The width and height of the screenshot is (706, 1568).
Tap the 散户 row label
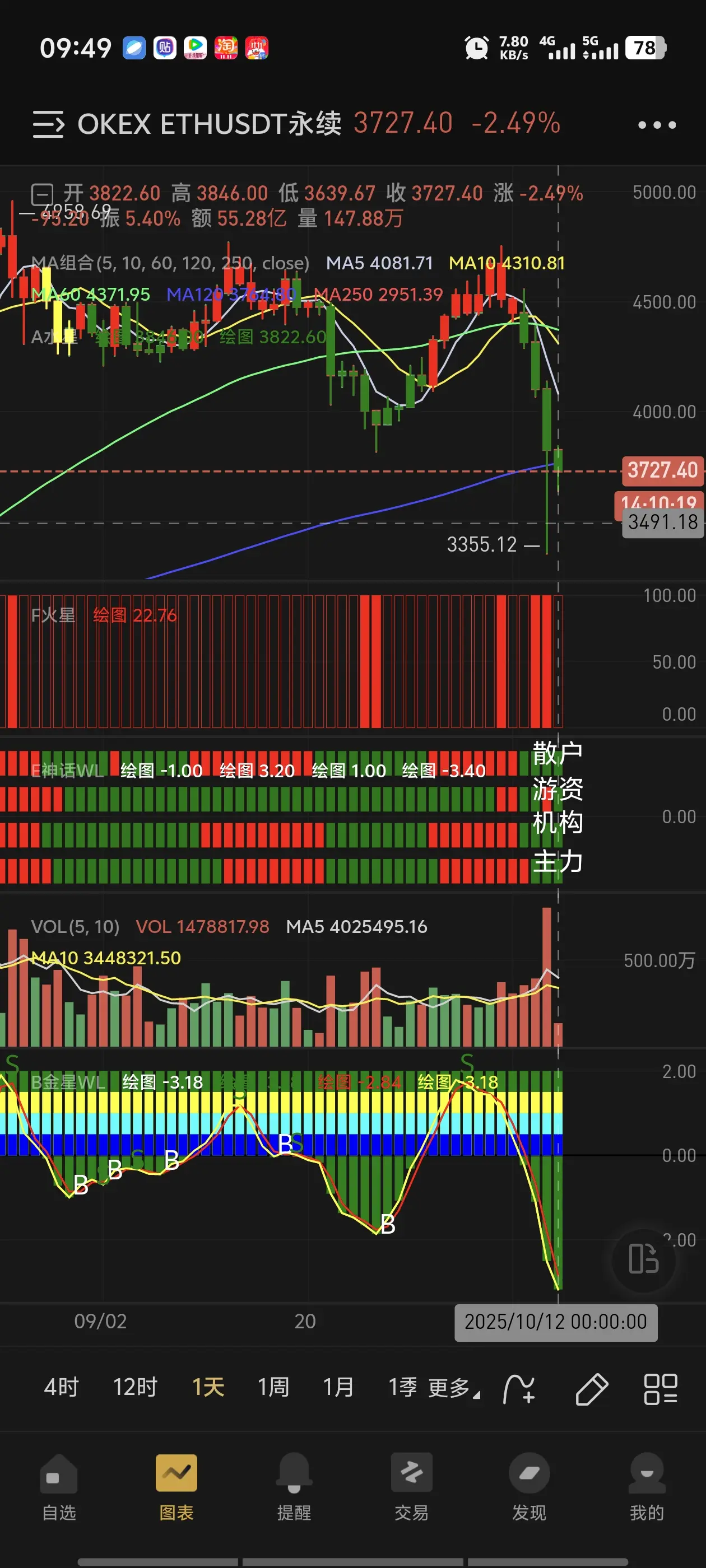coord(558,754)
